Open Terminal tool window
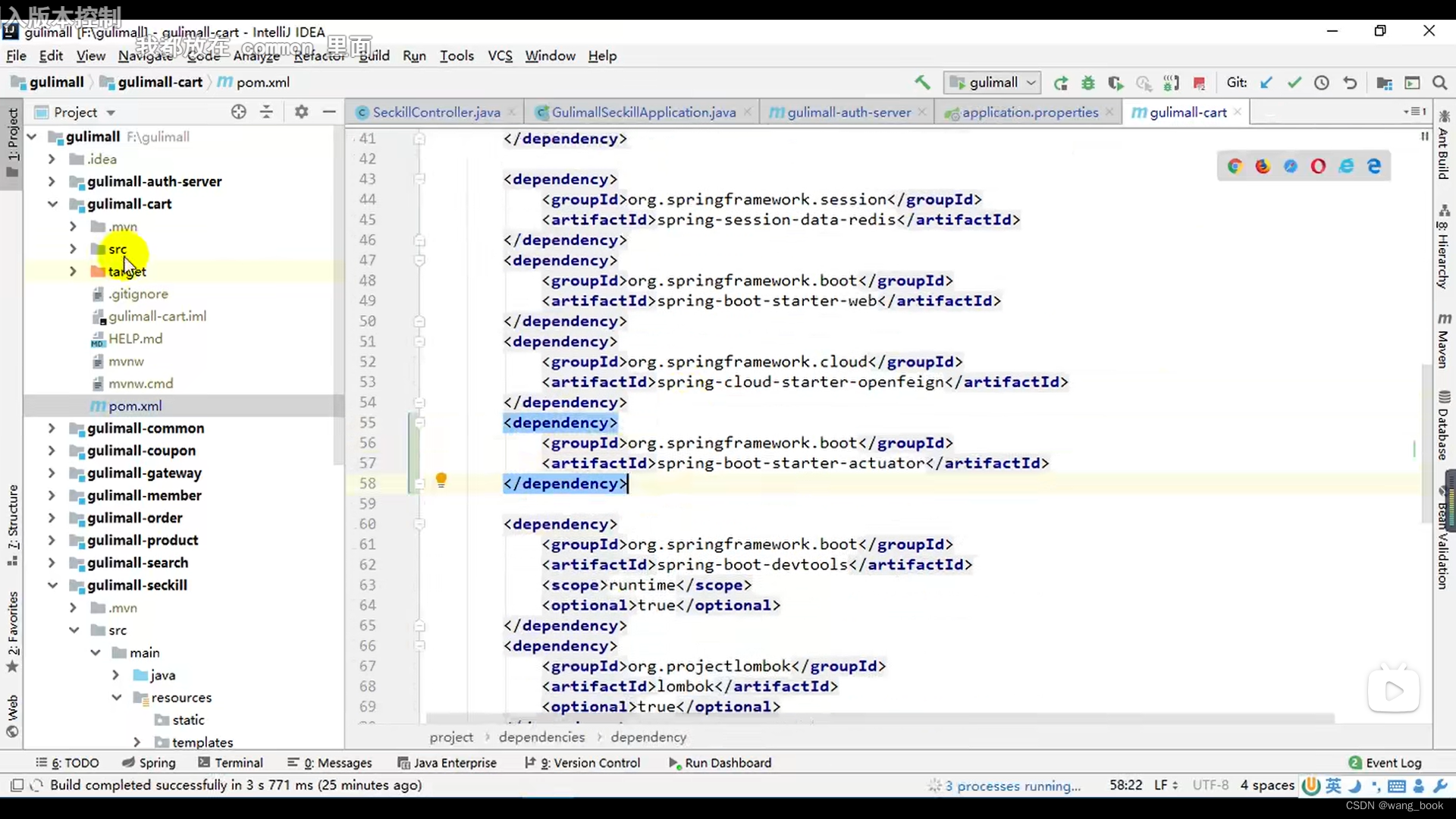 230,763
